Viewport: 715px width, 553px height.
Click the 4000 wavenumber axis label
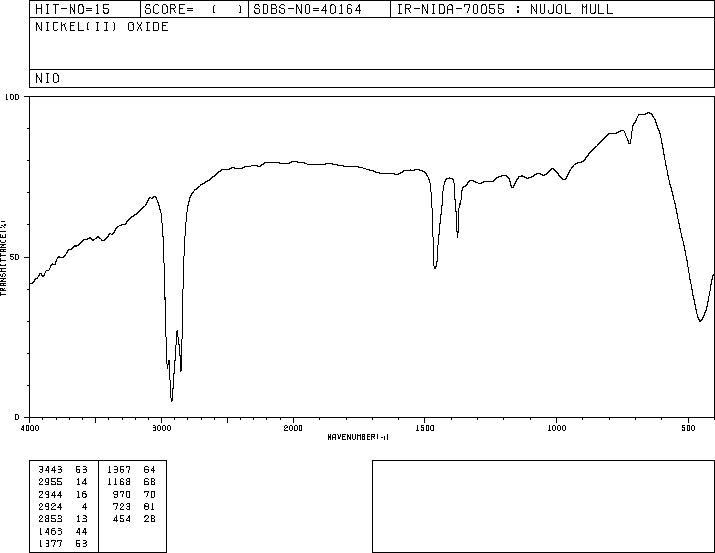[30, 428]
